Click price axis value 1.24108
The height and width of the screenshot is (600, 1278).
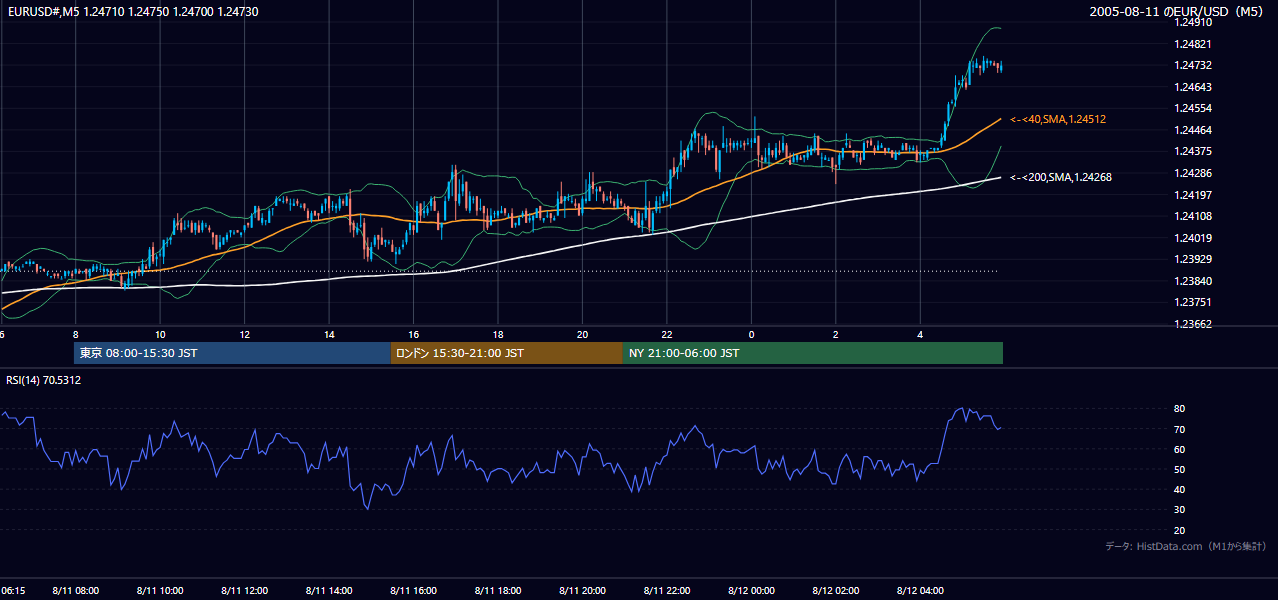pos(1194,216)
